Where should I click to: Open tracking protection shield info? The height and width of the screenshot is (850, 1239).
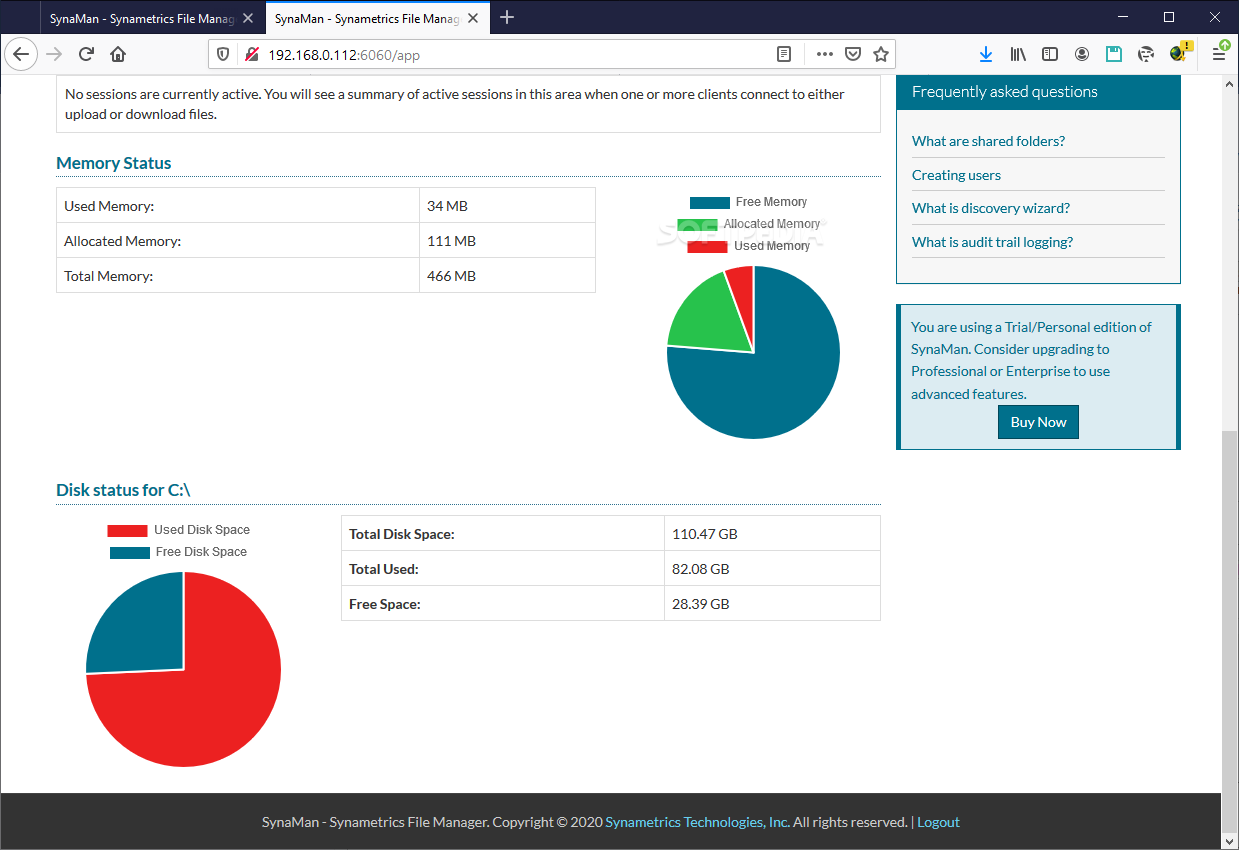[224, 54]
